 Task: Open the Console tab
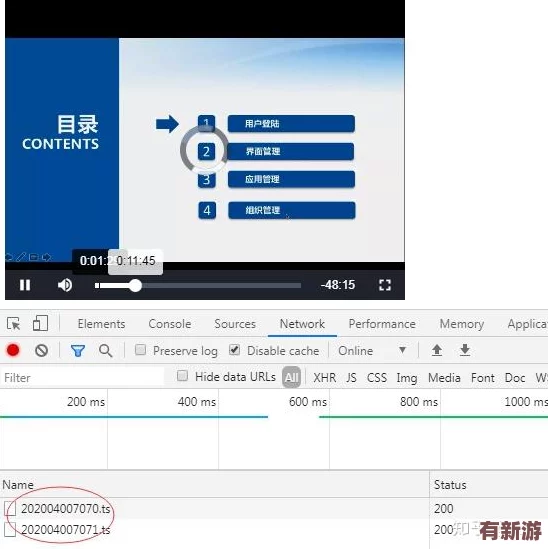pyautogui.click(x=170, y=324)
